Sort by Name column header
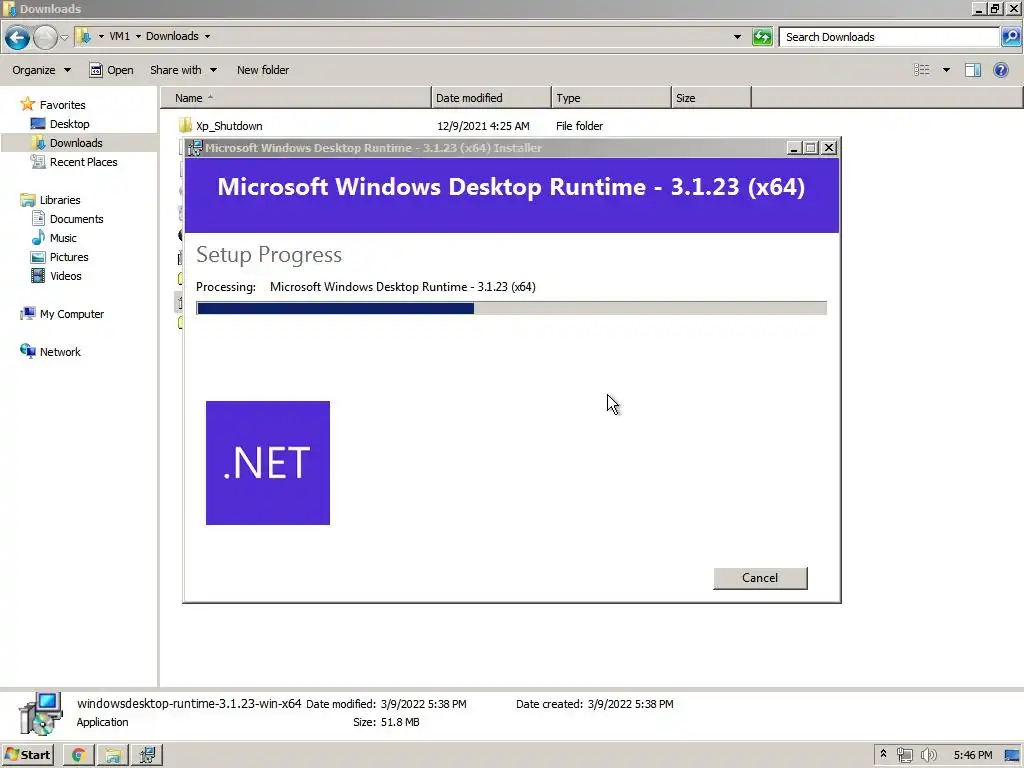 point(296,98)
